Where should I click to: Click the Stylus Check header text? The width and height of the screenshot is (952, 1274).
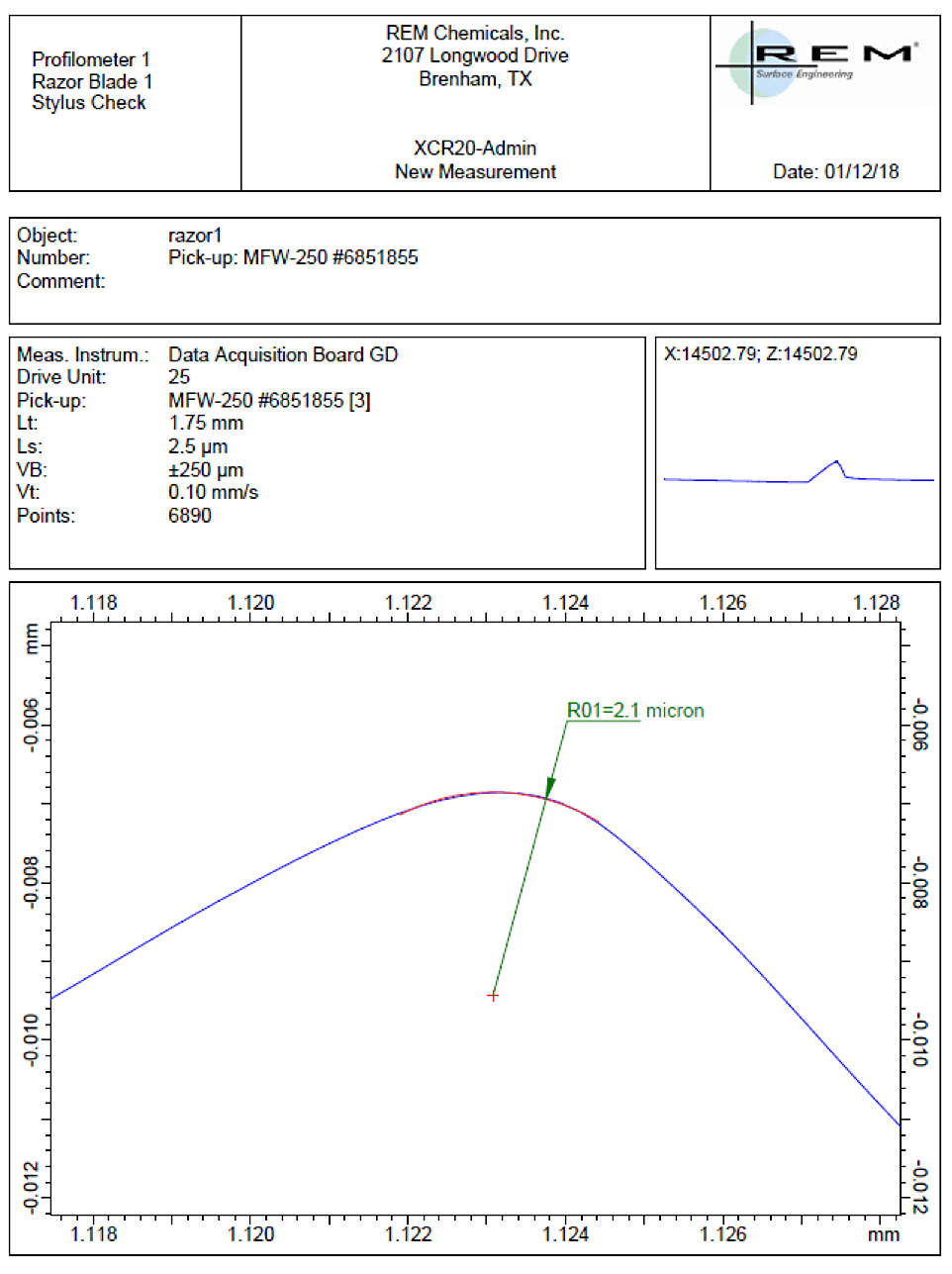click(x=89, y=103)
